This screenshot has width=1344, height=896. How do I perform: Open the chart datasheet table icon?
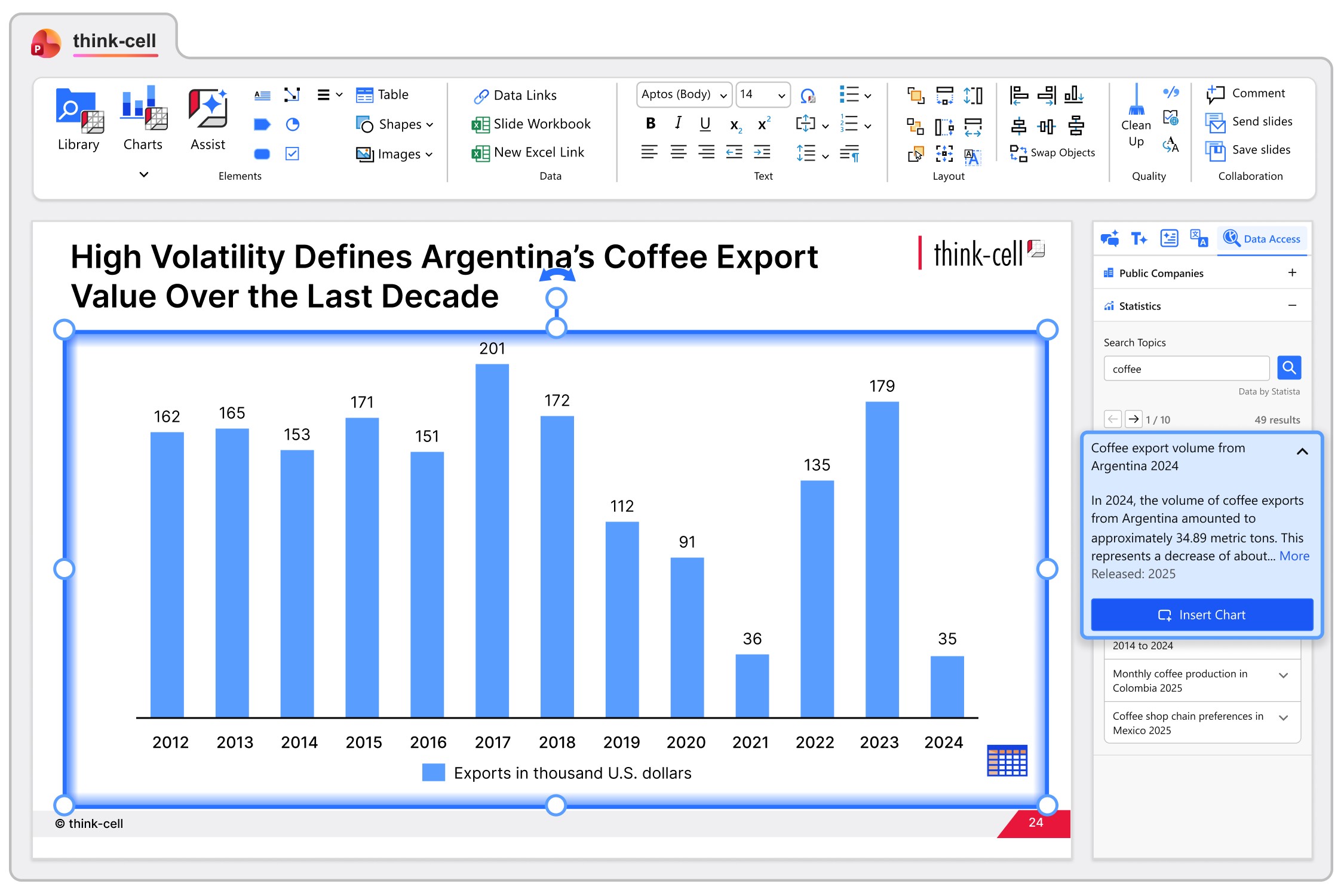[1007, 760]
